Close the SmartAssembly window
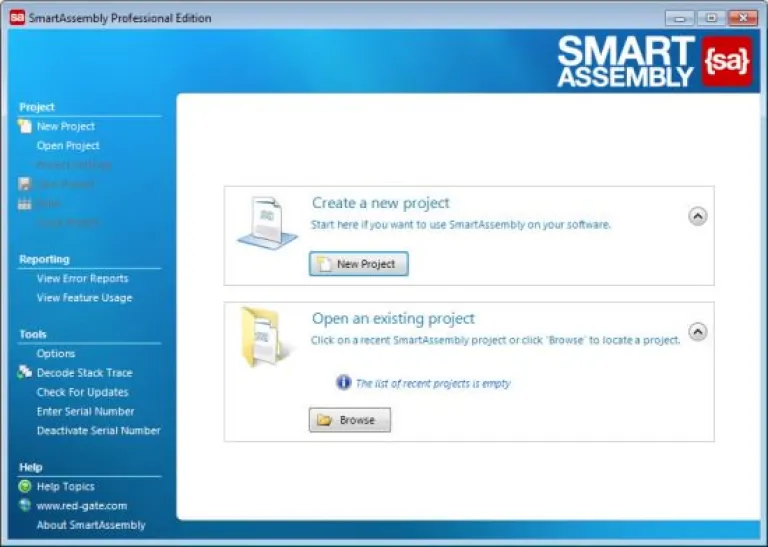768x547 pixels. [743, 18]
